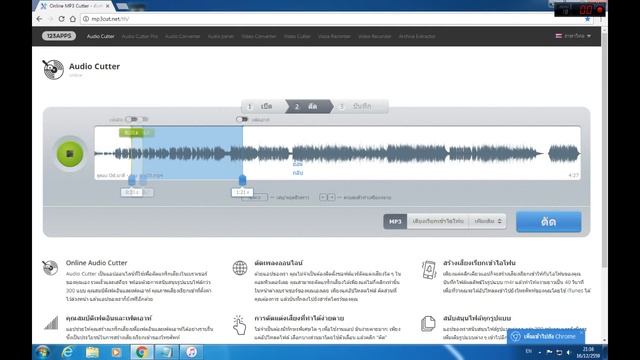Select the iPhone ringtone format button
This screenshot has width=640, height=360.
(438, 221)
